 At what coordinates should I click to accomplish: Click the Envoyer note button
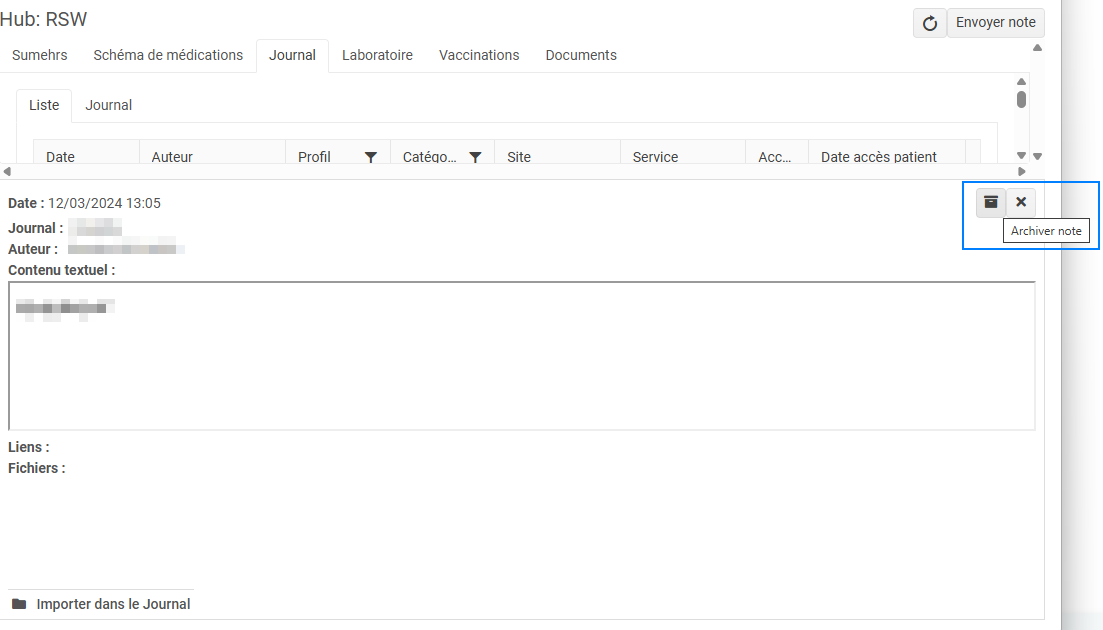pos(995,22)
